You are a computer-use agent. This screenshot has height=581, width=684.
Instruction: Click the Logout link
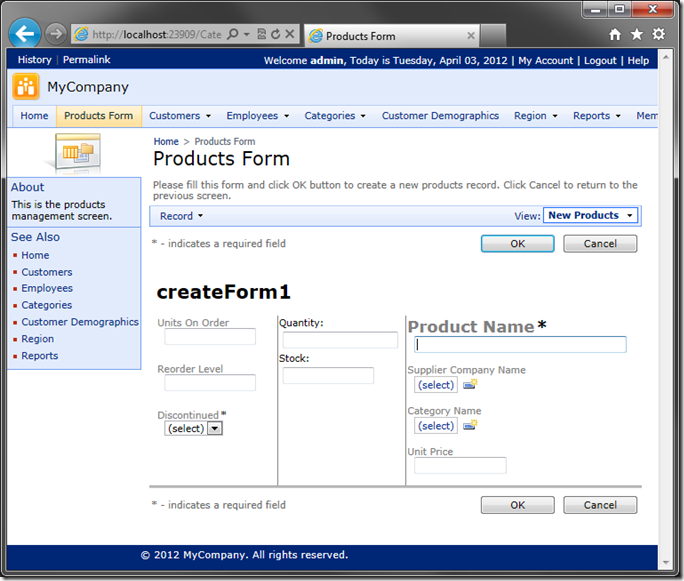[x=600, y=61]
